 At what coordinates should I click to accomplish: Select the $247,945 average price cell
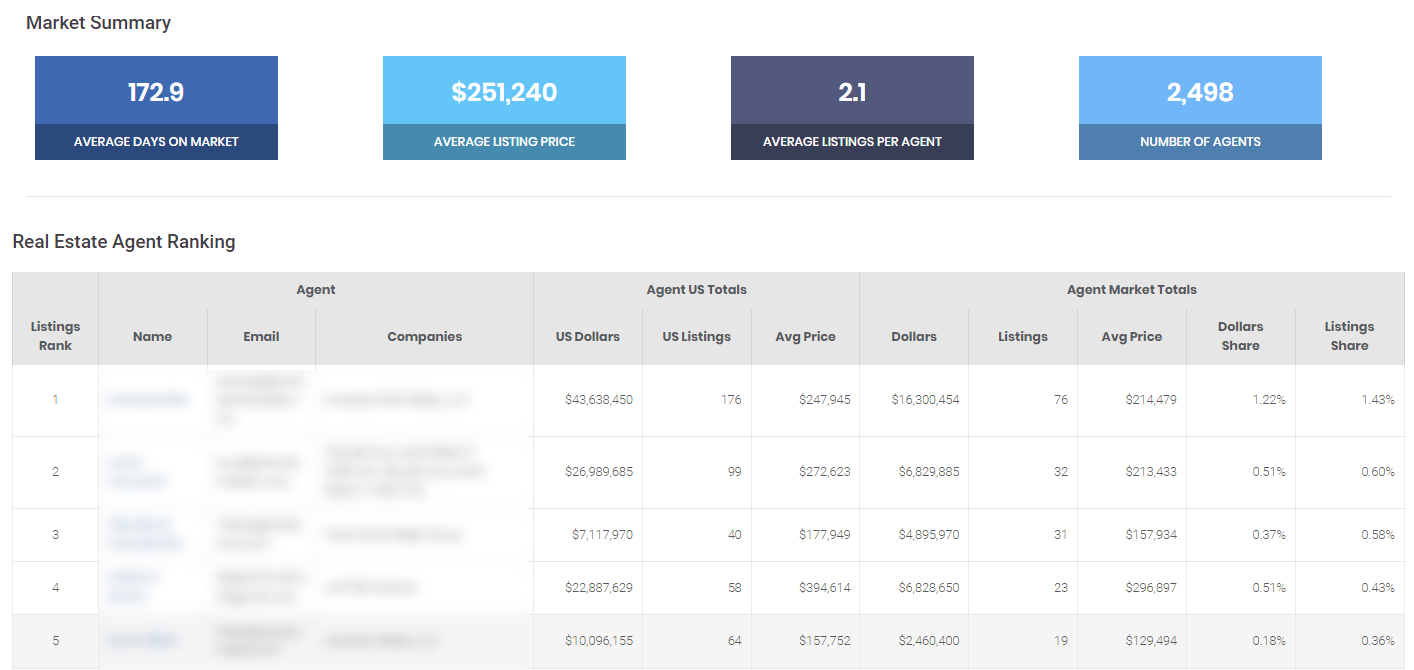click(x=805, y=400)
